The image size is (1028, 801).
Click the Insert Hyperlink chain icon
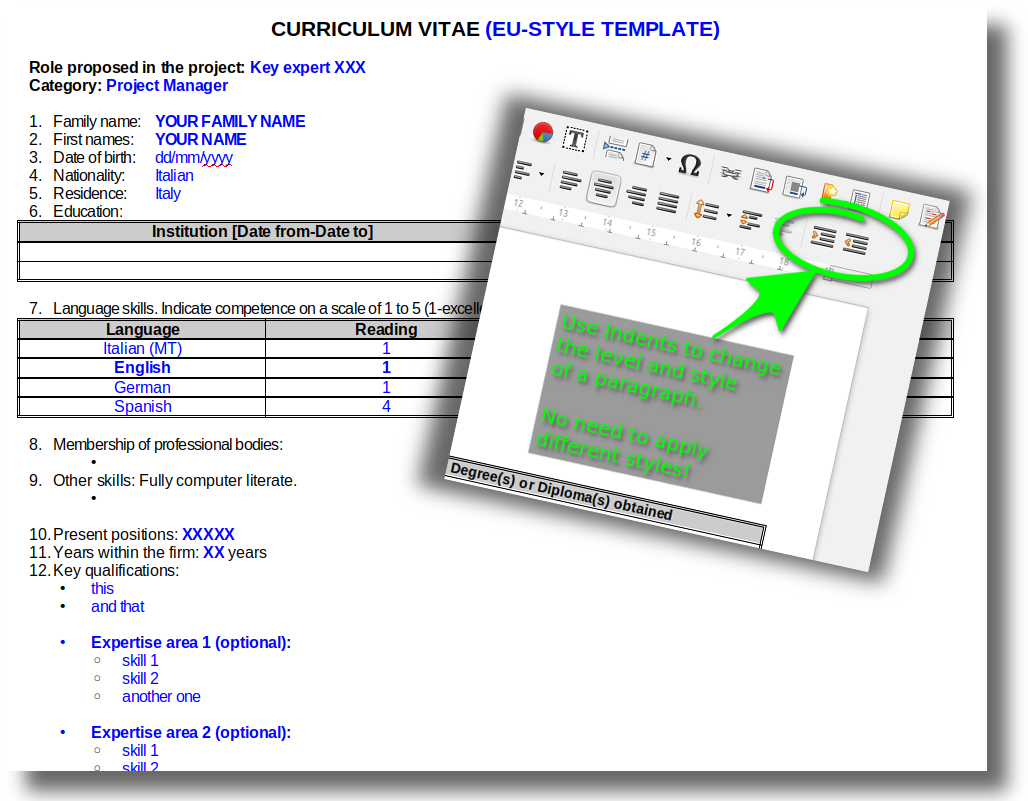[x=730, y=174]
